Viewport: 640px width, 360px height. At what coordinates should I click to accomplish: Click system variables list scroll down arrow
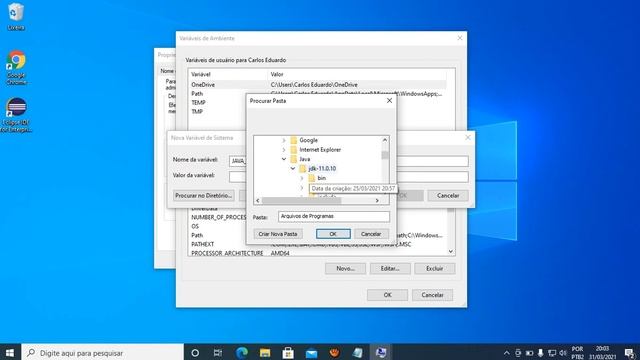coord(451,252)
